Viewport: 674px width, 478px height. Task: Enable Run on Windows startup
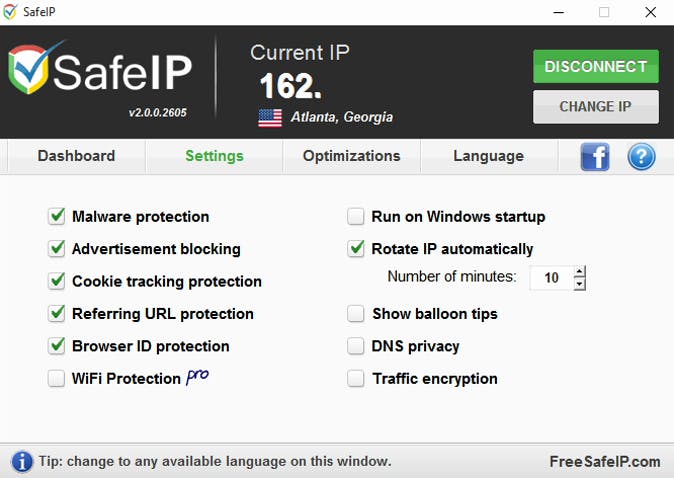356,216
